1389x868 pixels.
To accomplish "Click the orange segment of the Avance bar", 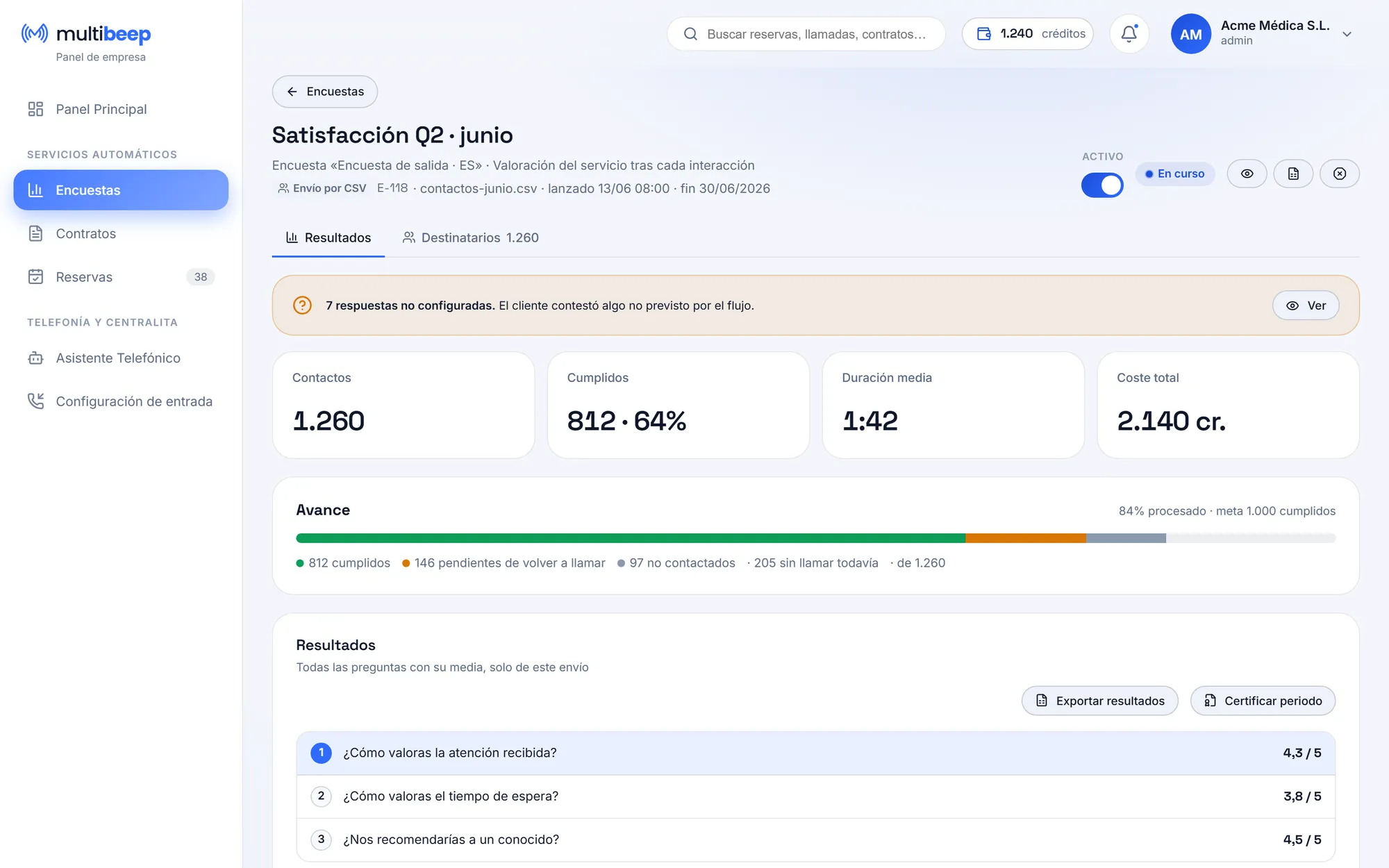I will click(x=1026, y=538).
